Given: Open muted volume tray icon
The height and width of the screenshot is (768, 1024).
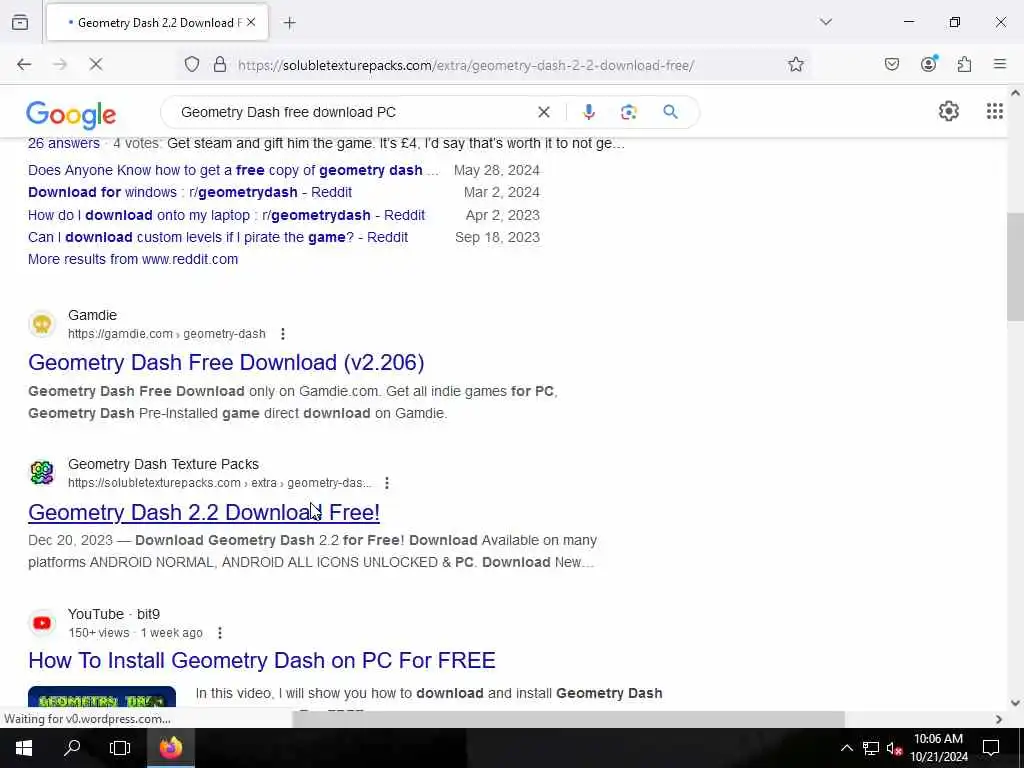Looking at the screenshot, I should [894, 748].
